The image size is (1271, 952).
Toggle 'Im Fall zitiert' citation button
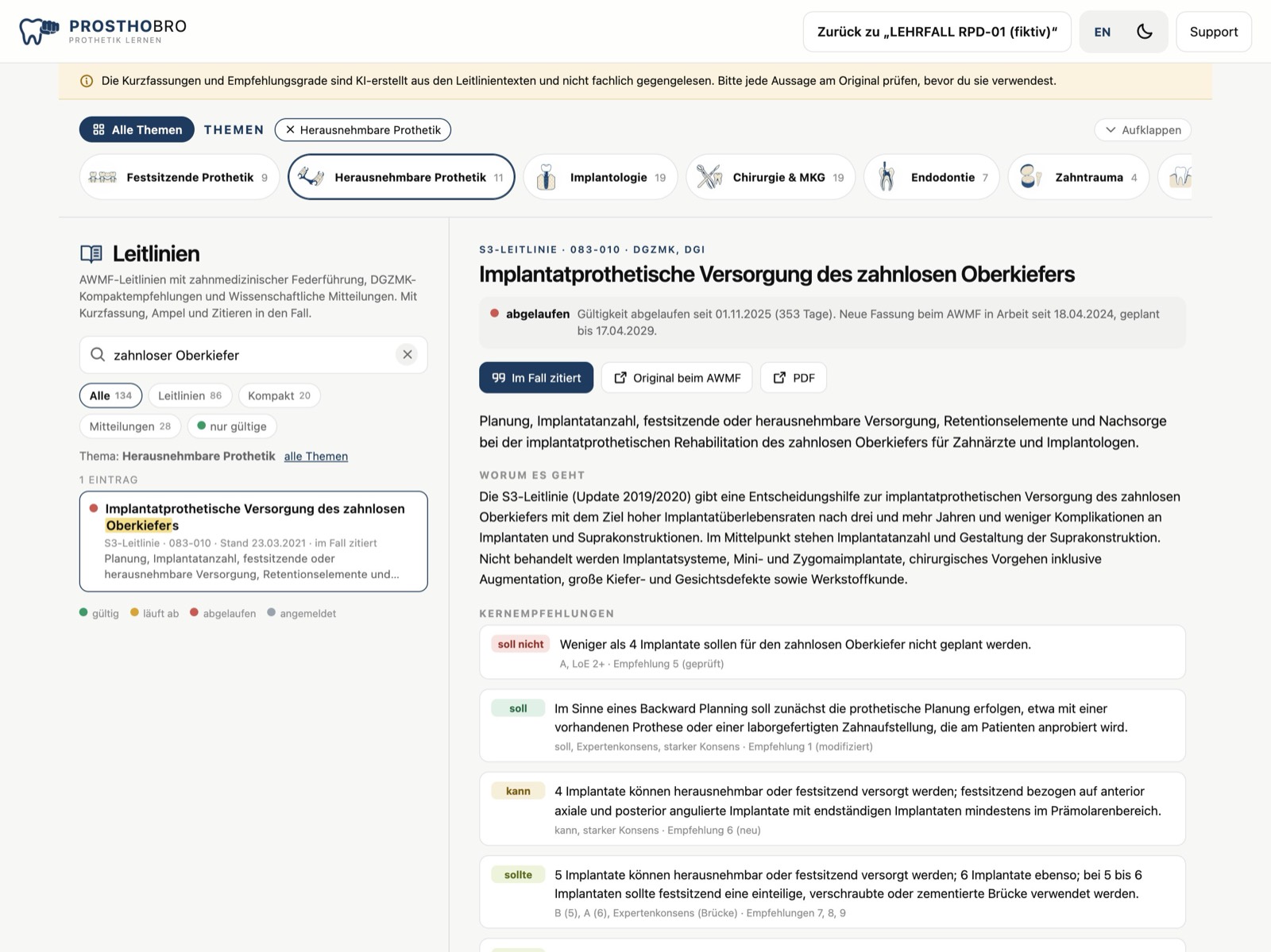[x=536, y=378]
